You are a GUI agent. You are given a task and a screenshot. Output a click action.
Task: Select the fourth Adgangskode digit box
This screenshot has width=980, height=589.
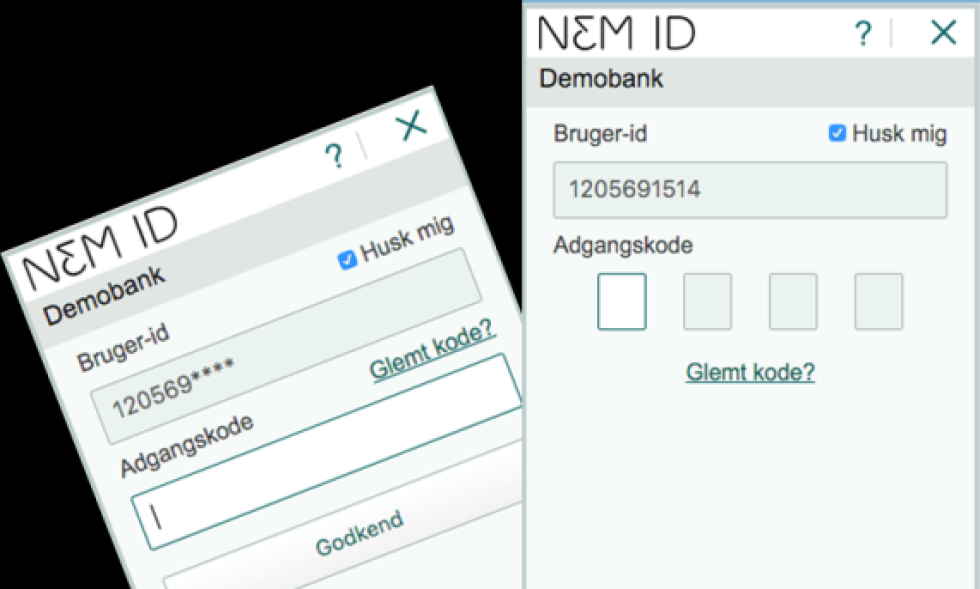pos(879,301)
